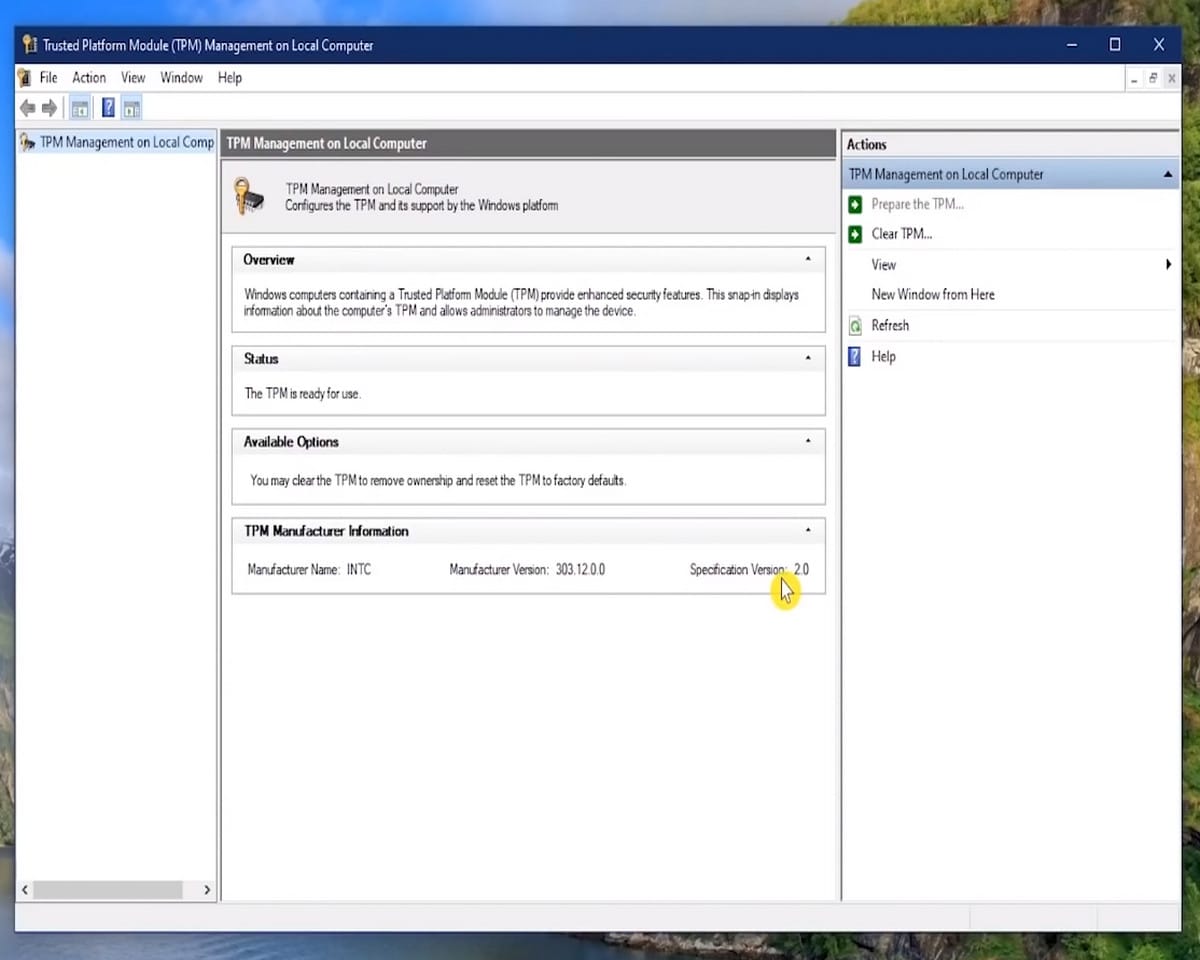
Task: Collapse the Overview section
Action: coord(808,259)
